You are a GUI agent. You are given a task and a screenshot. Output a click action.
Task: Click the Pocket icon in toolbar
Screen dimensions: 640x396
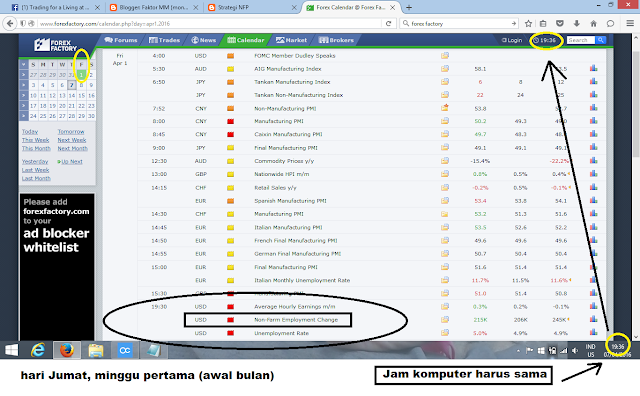pyautogui.click(x=560, y=24)
